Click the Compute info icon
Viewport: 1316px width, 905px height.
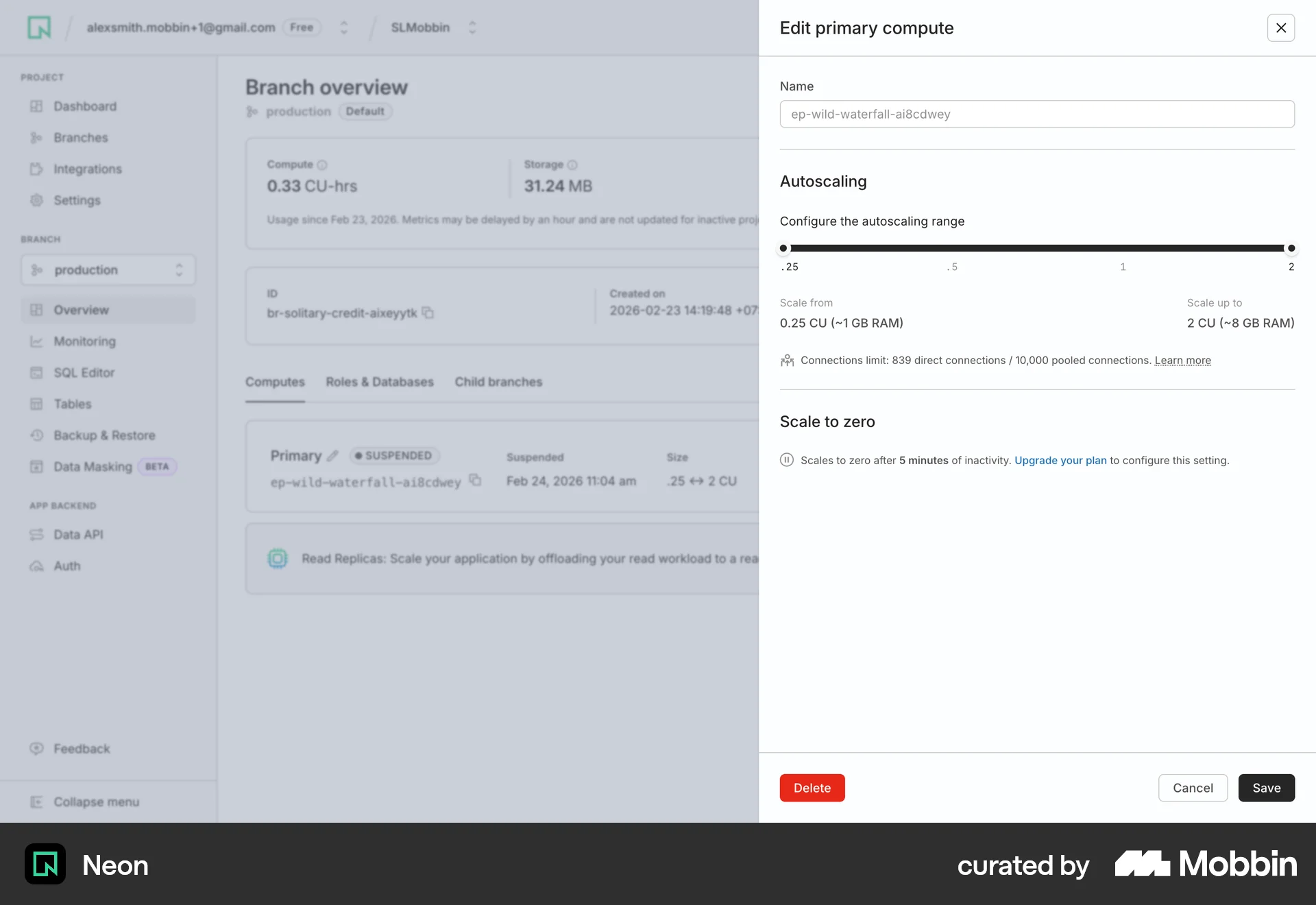click(x=322, y=165)
